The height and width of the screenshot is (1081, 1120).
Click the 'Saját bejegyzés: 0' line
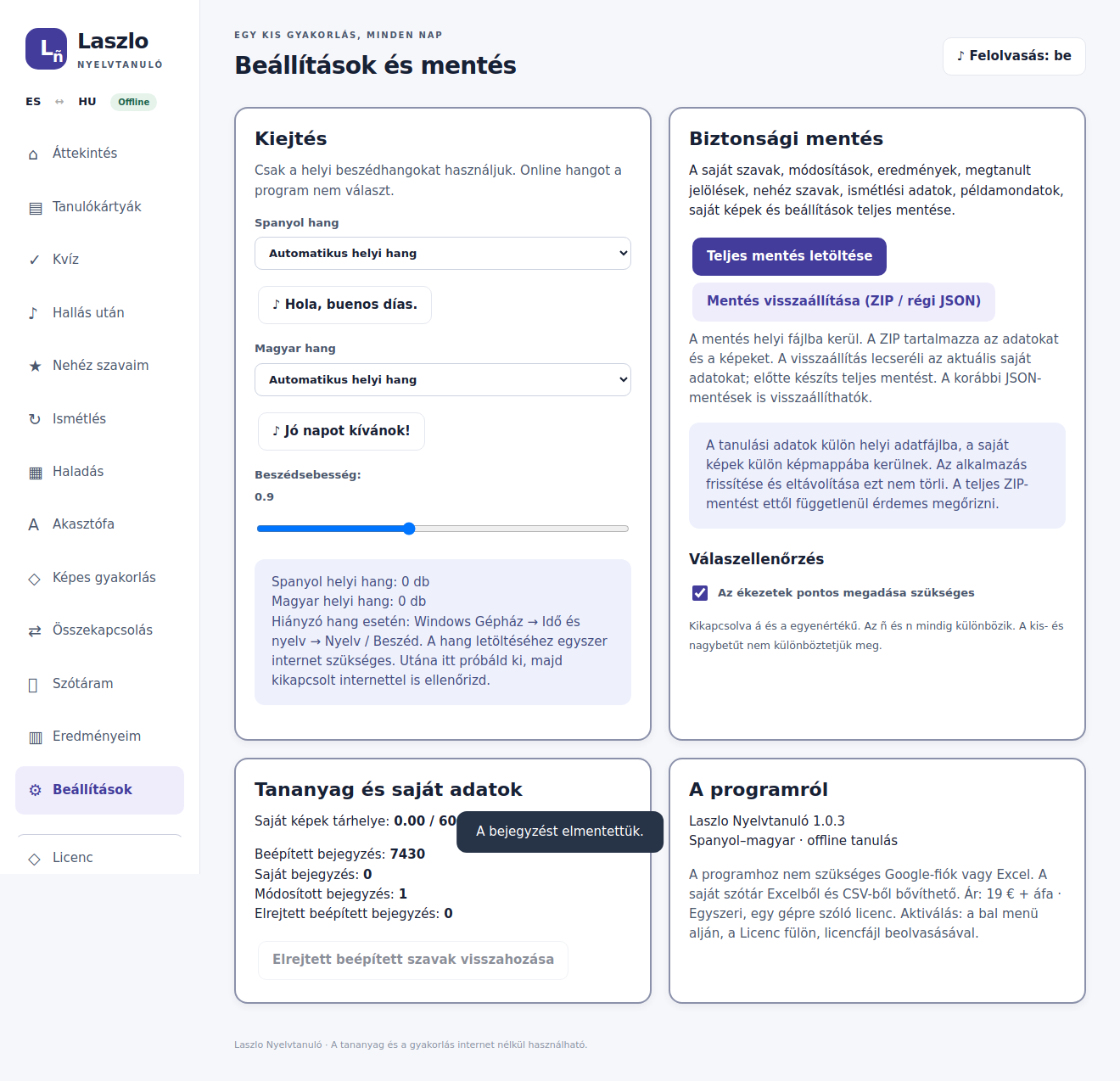[313, 875]
